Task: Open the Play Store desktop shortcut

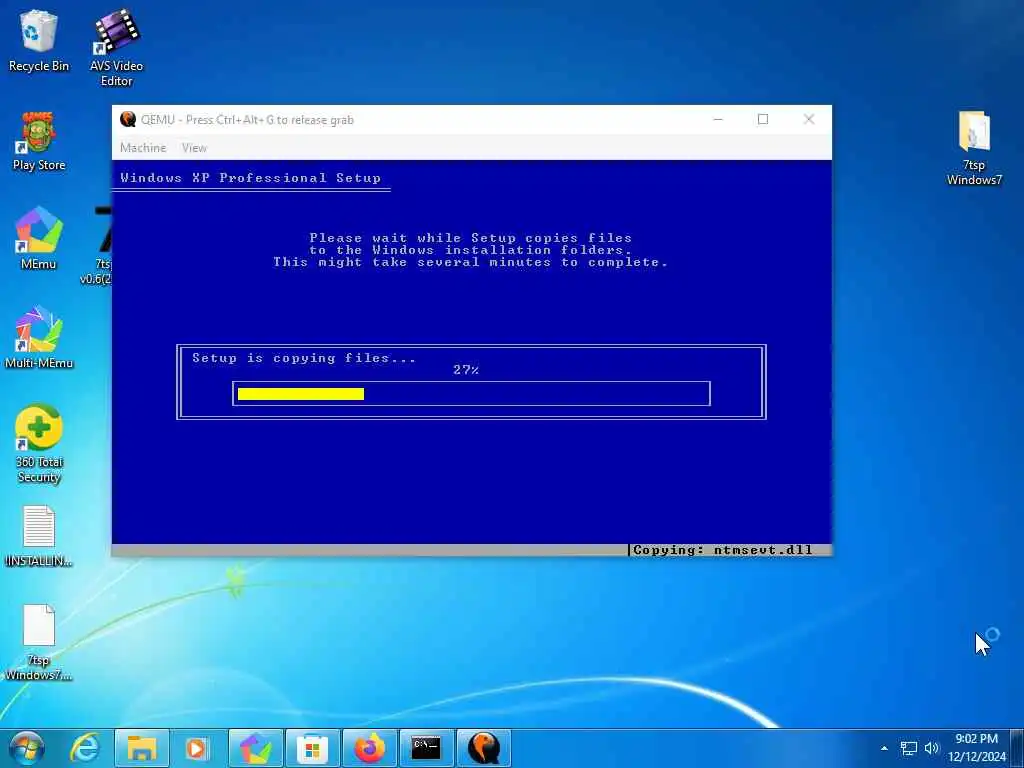Action: point(39,140)
